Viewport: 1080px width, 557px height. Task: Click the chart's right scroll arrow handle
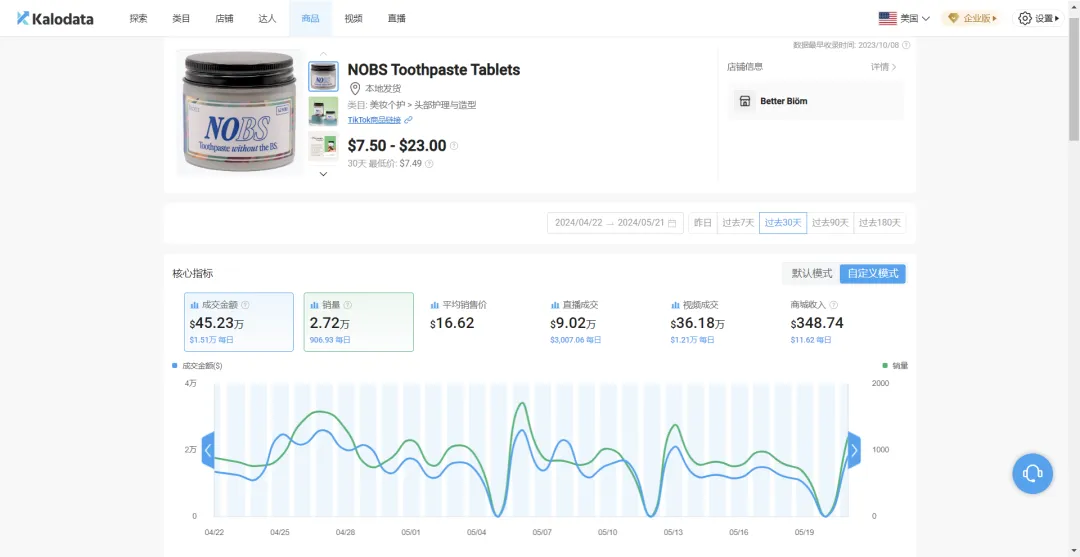pyautogui.click(x=854, y=450)
